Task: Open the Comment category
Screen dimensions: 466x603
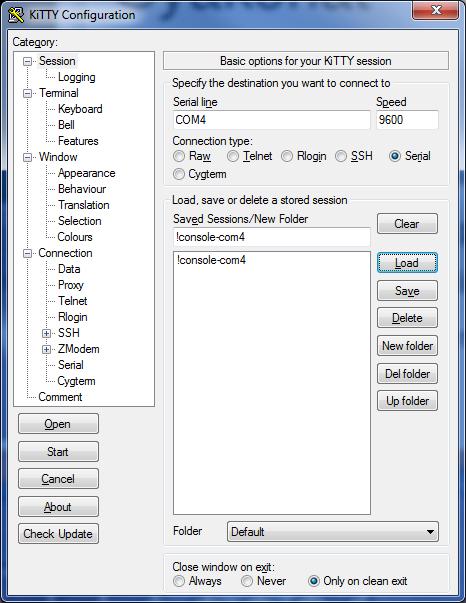Action: pos(60,397)
